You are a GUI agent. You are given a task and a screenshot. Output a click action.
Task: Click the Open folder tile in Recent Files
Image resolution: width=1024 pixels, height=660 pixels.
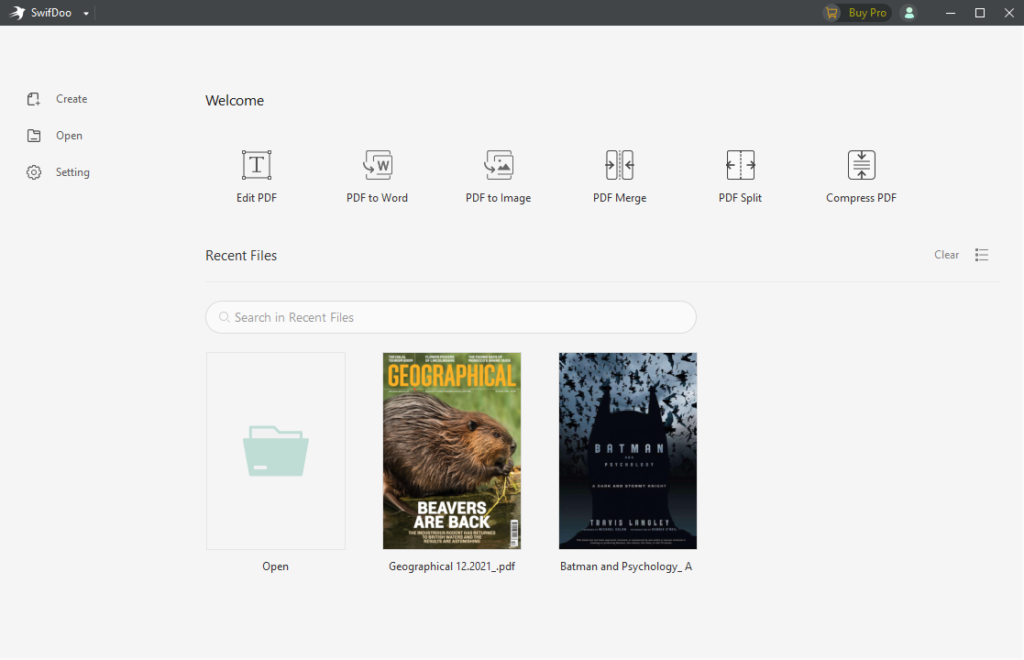click(276, 450)
